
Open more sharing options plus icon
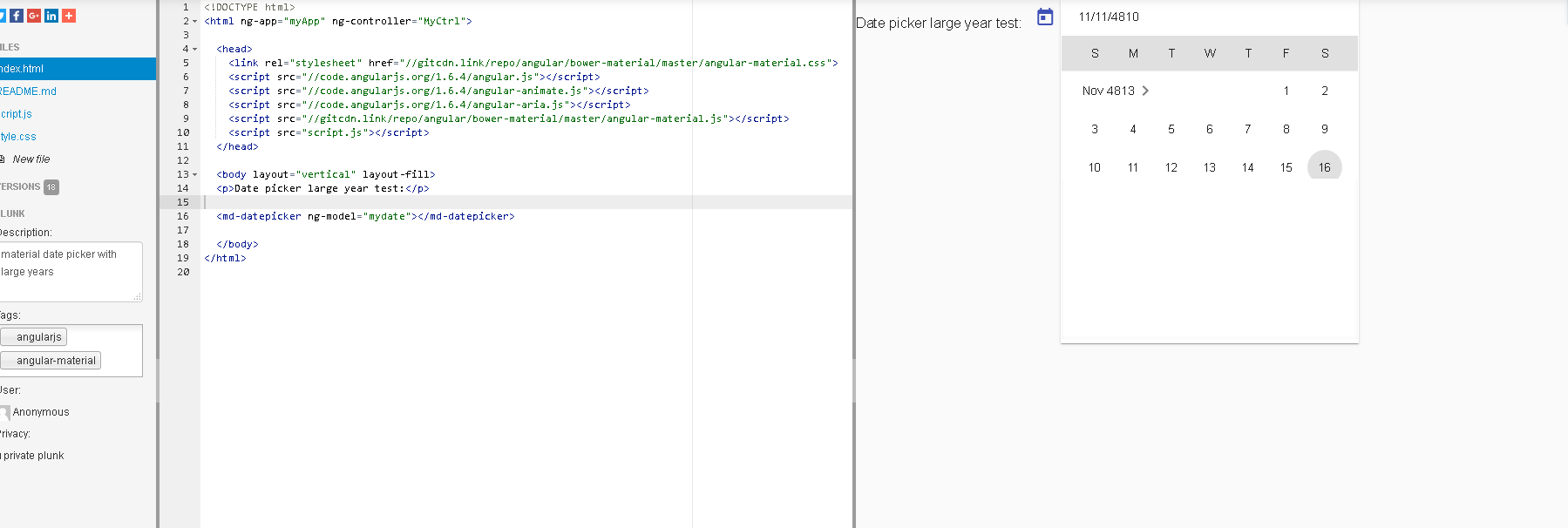[69, 16]
